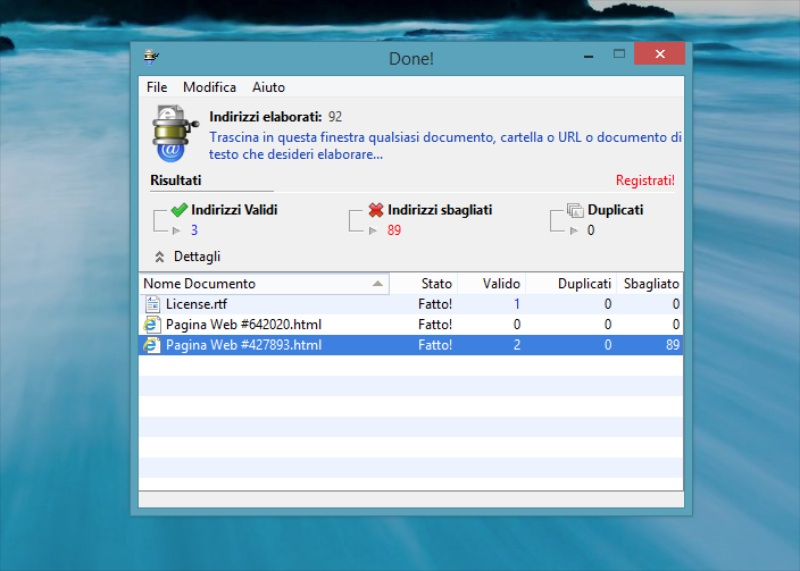Collapse the Dettagli section
The height and width of the screenshot is (571, 800).
pyautogui.click(x=160, y=257)
